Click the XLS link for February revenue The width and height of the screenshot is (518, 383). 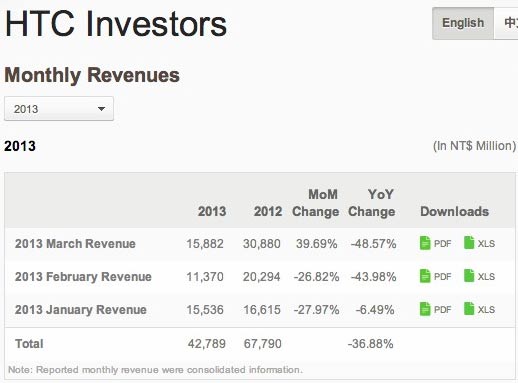tap(486, 277)
